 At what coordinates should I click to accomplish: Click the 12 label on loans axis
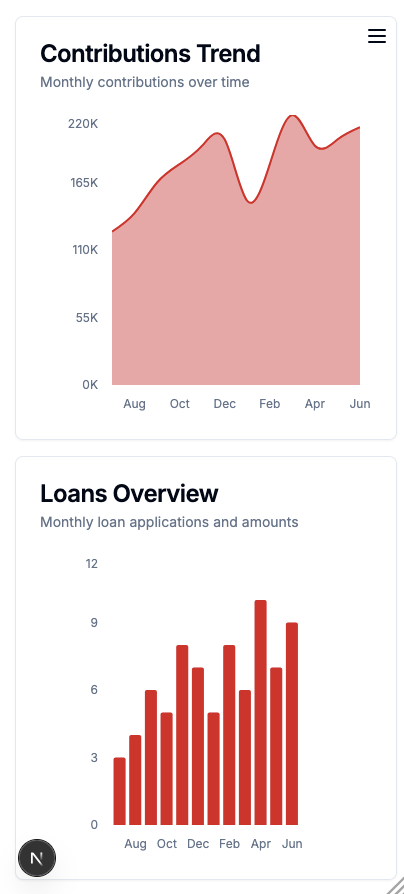pos(92,564)
